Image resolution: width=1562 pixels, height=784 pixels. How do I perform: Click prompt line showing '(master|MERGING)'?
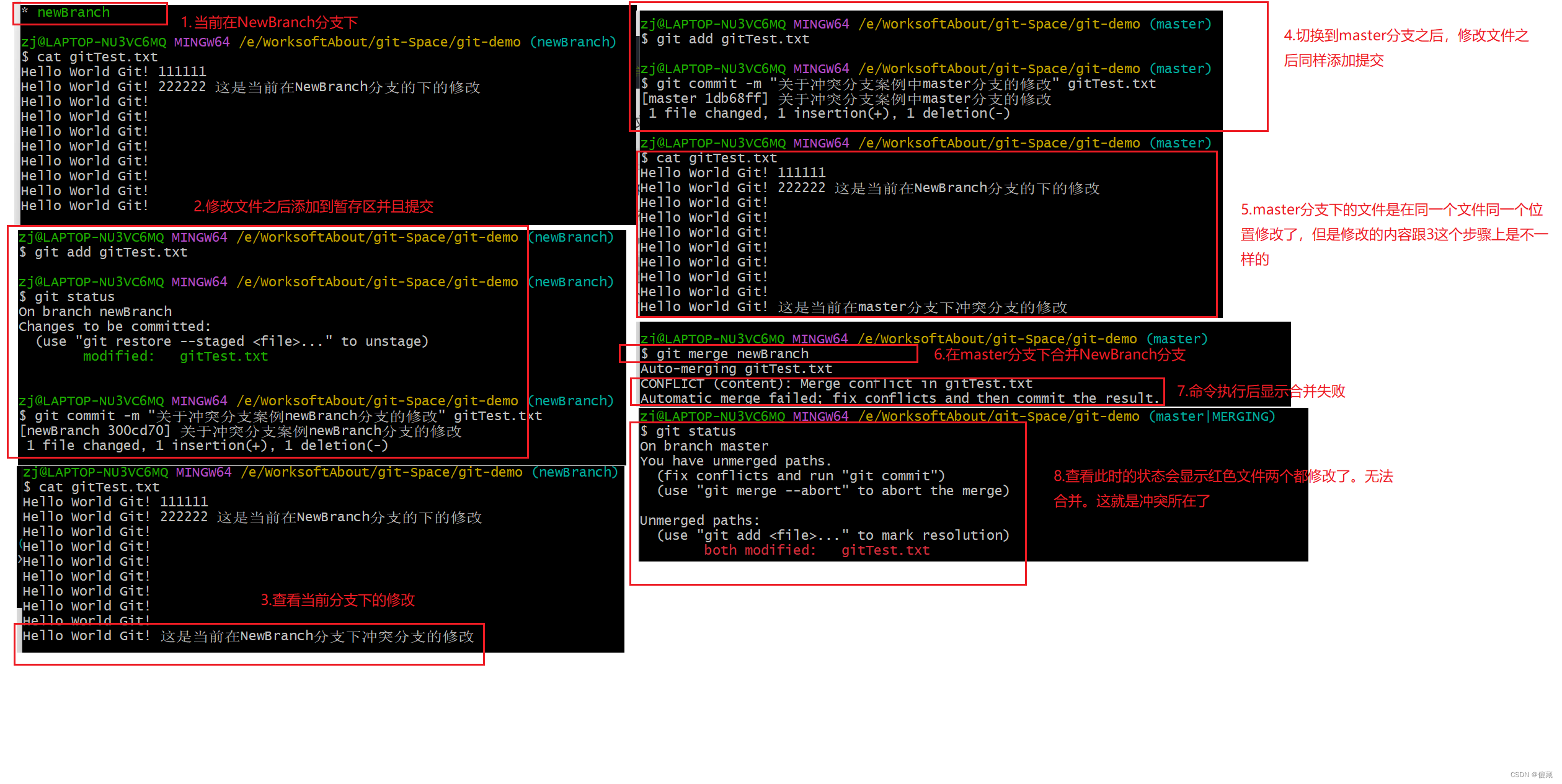tap(958, 416)
